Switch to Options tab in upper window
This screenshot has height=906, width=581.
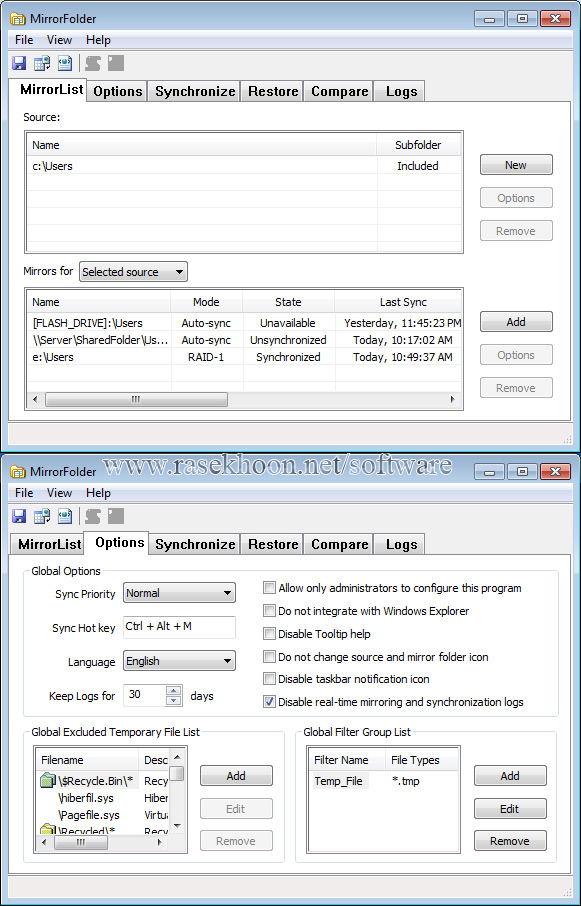pyautogui.click(x=117, y=91)
